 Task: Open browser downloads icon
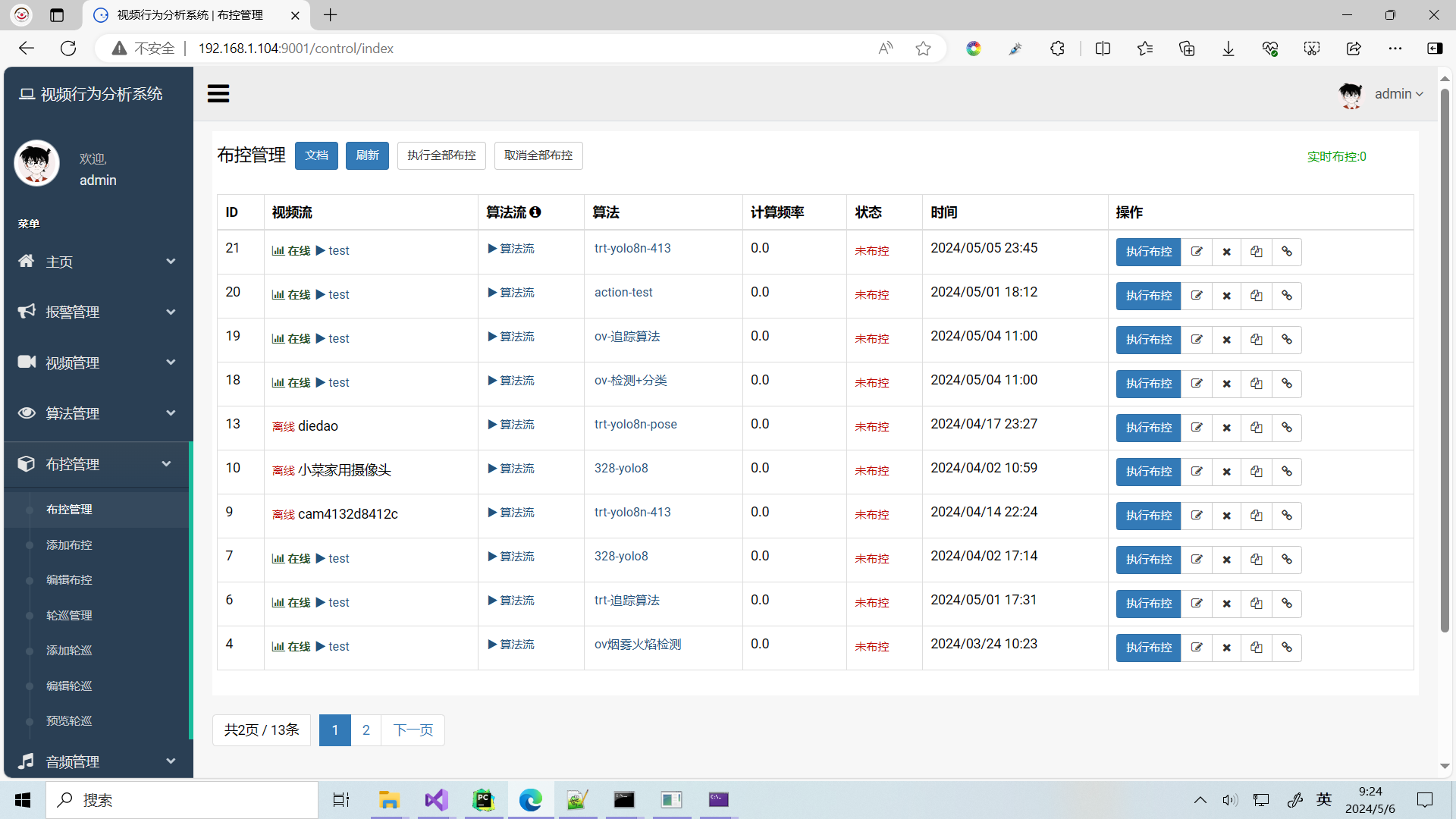click(1228, 49)
